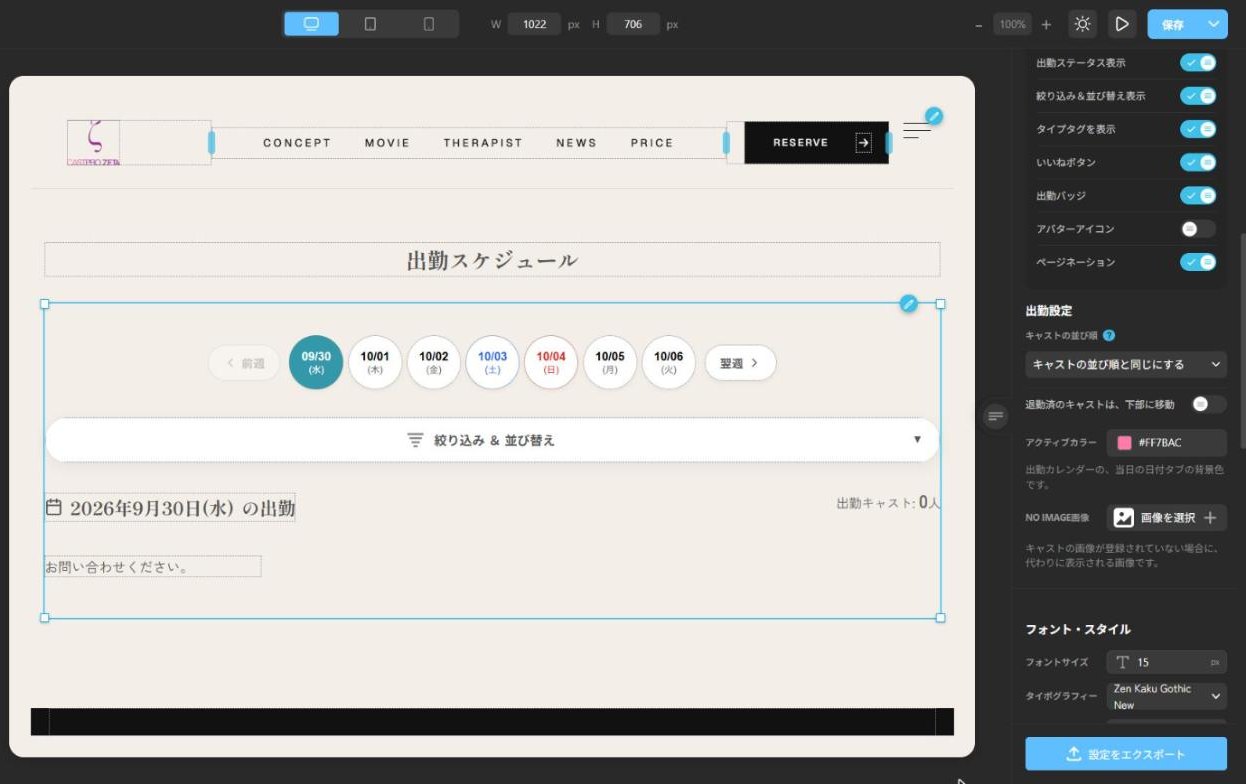Image resolution: width=1246 pixels, height=784 pixels.
Task: Zoom in with plus icon
Action: point(1046,24)
